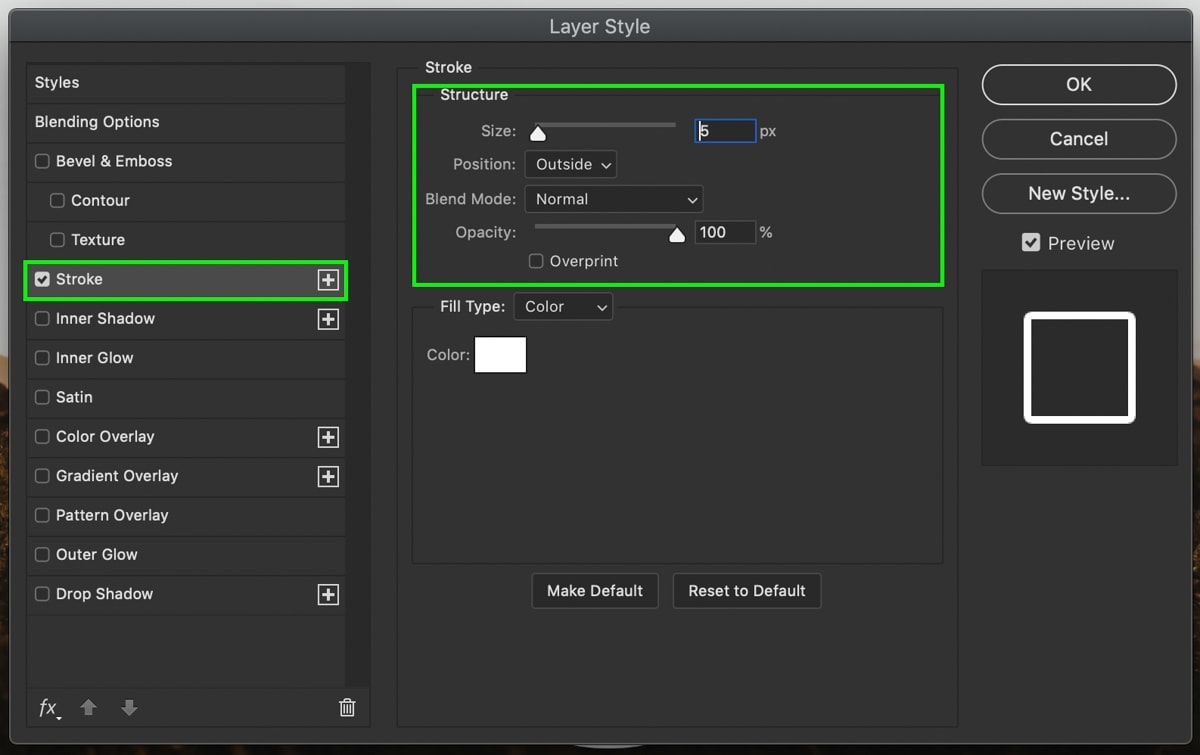1200x755 pixels.
Task: Enable the Contour checkbox
Action: tap(58, 200)
